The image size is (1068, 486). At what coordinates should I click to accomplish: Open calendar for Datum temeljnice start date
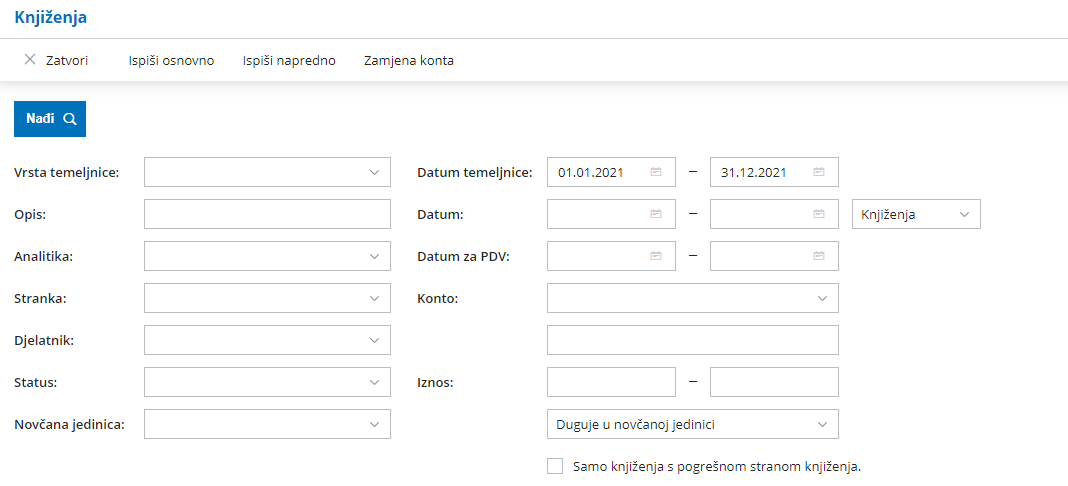point(656,172)
